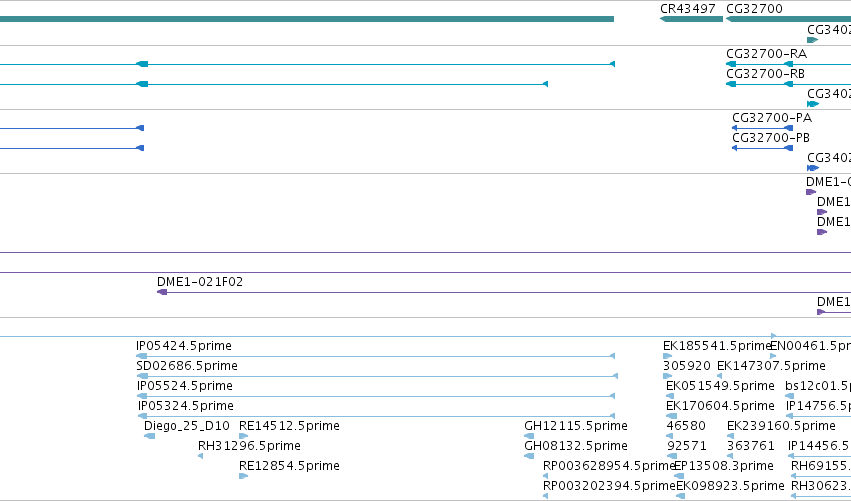Select the GH12115.5prime EST label

pyautogui.click(x=576, y=426)
